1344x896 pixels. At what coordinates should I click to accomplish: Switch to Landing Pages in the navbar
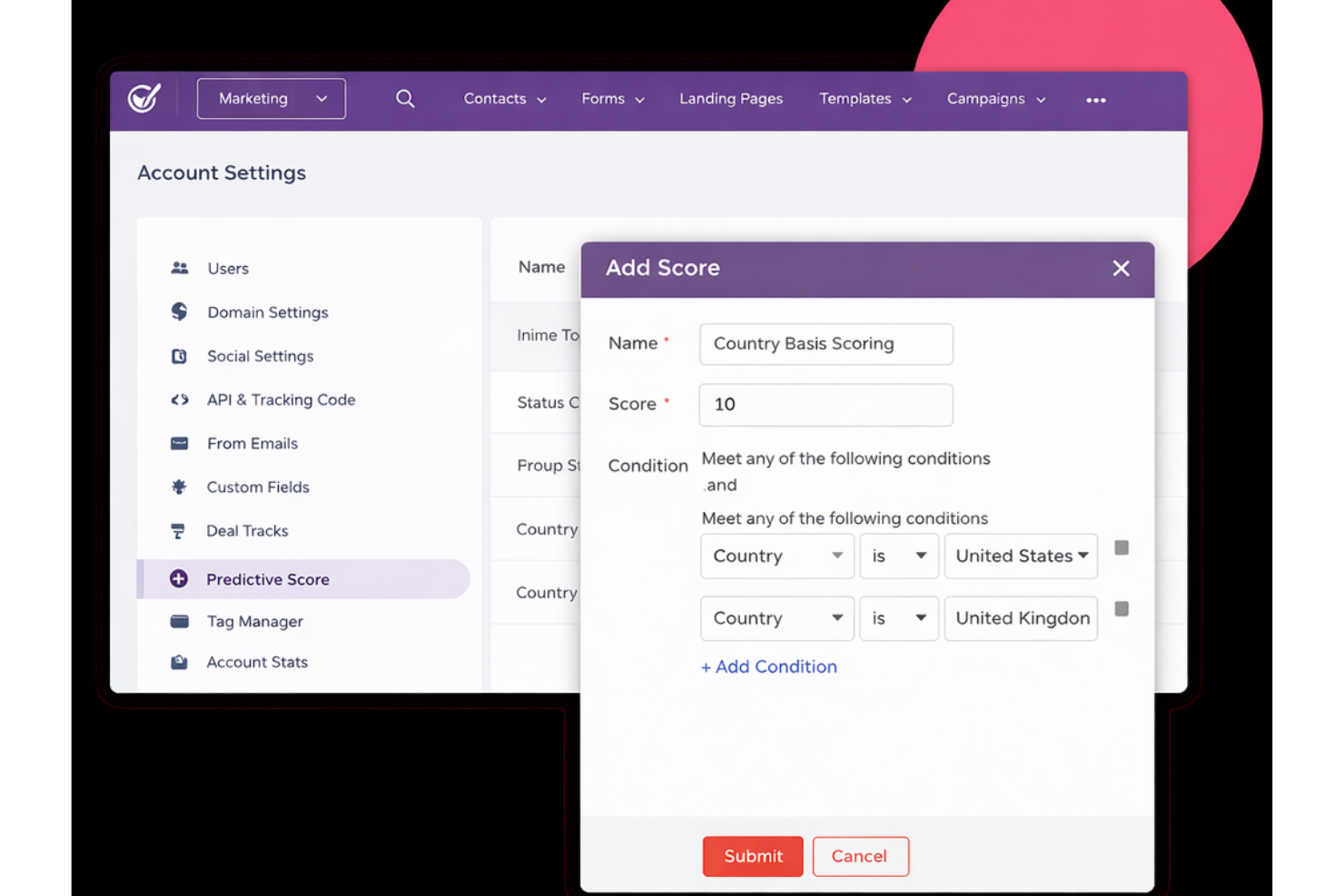pyautogui.click(x=731, y=98)
